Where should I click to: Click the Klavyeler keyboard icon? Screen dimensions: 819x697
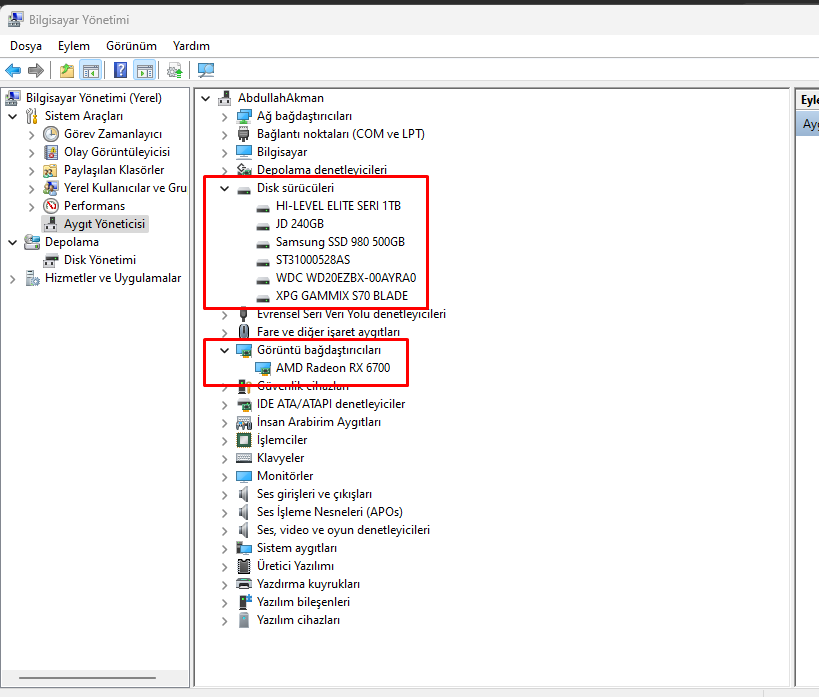coord(244,458)
